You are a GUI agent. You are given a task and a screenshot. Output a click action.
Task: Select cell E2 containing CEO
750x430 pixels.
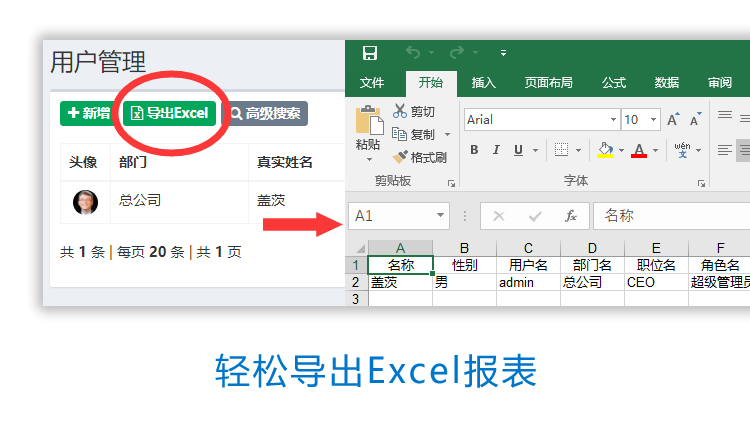(x=656, y=282)
